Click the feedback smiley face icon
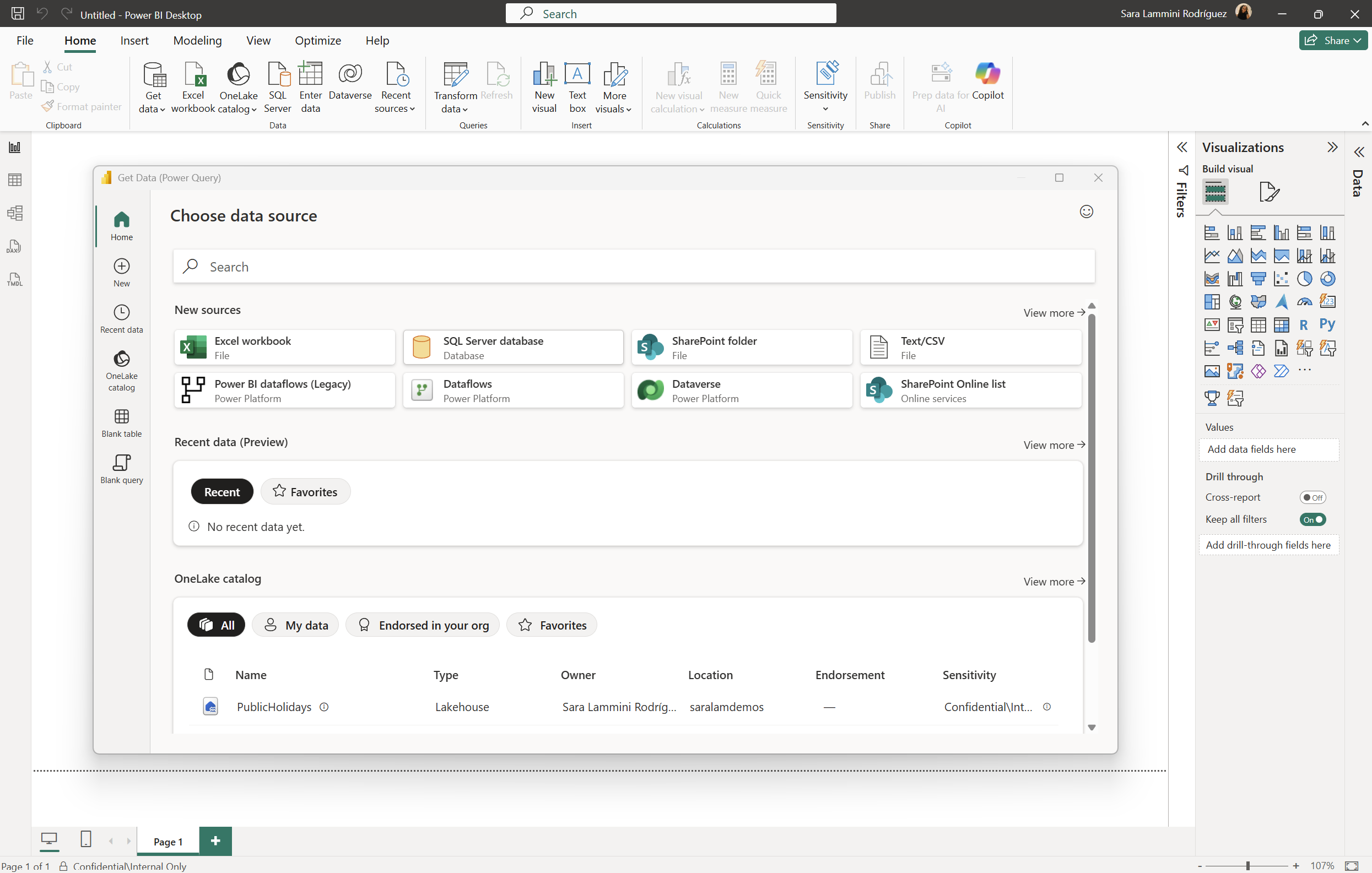The height and width of the screenshot is (873, 1372). (x=1086, y=212)
